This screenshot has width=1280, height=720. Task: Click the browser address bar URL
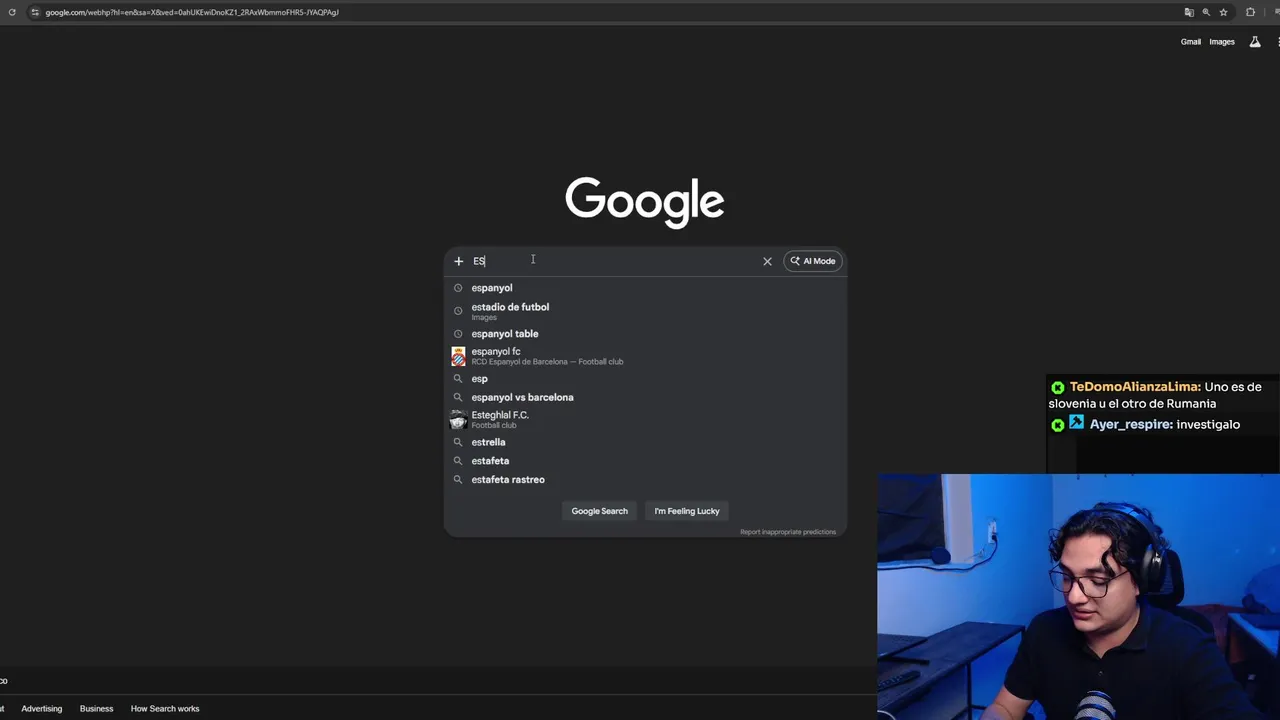coord(192,12)
